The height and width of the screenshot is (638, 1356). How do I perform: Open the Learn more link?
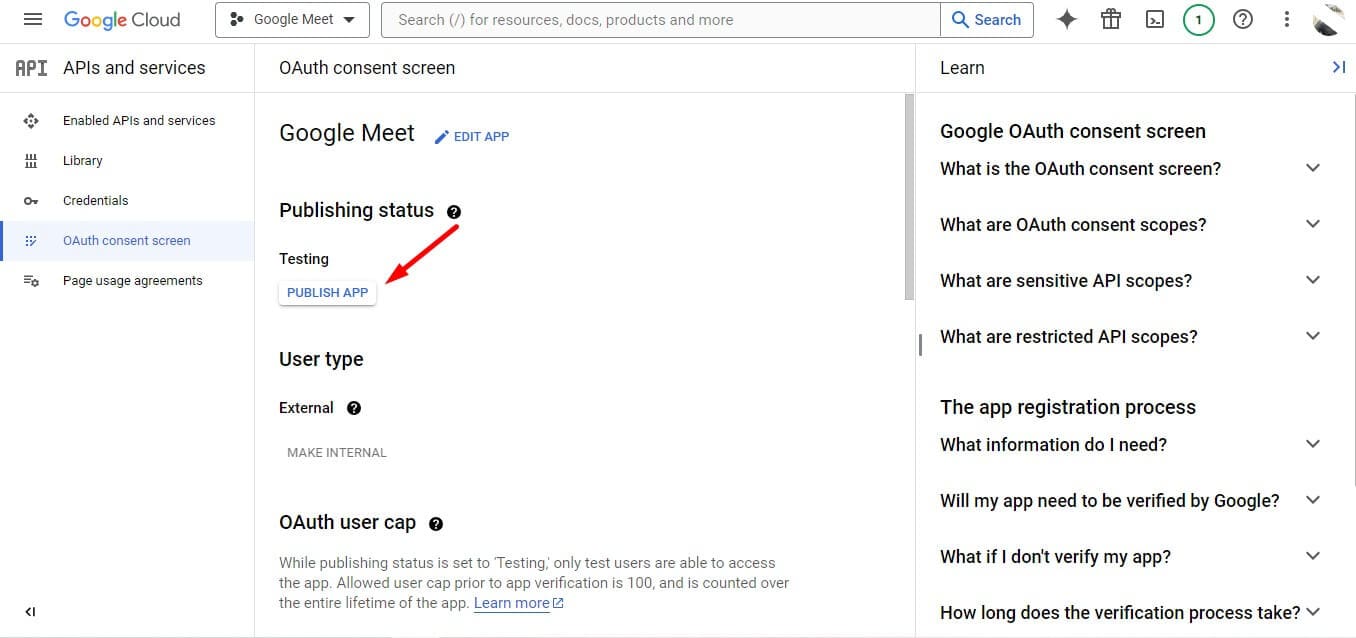click(x=519, y=603)
